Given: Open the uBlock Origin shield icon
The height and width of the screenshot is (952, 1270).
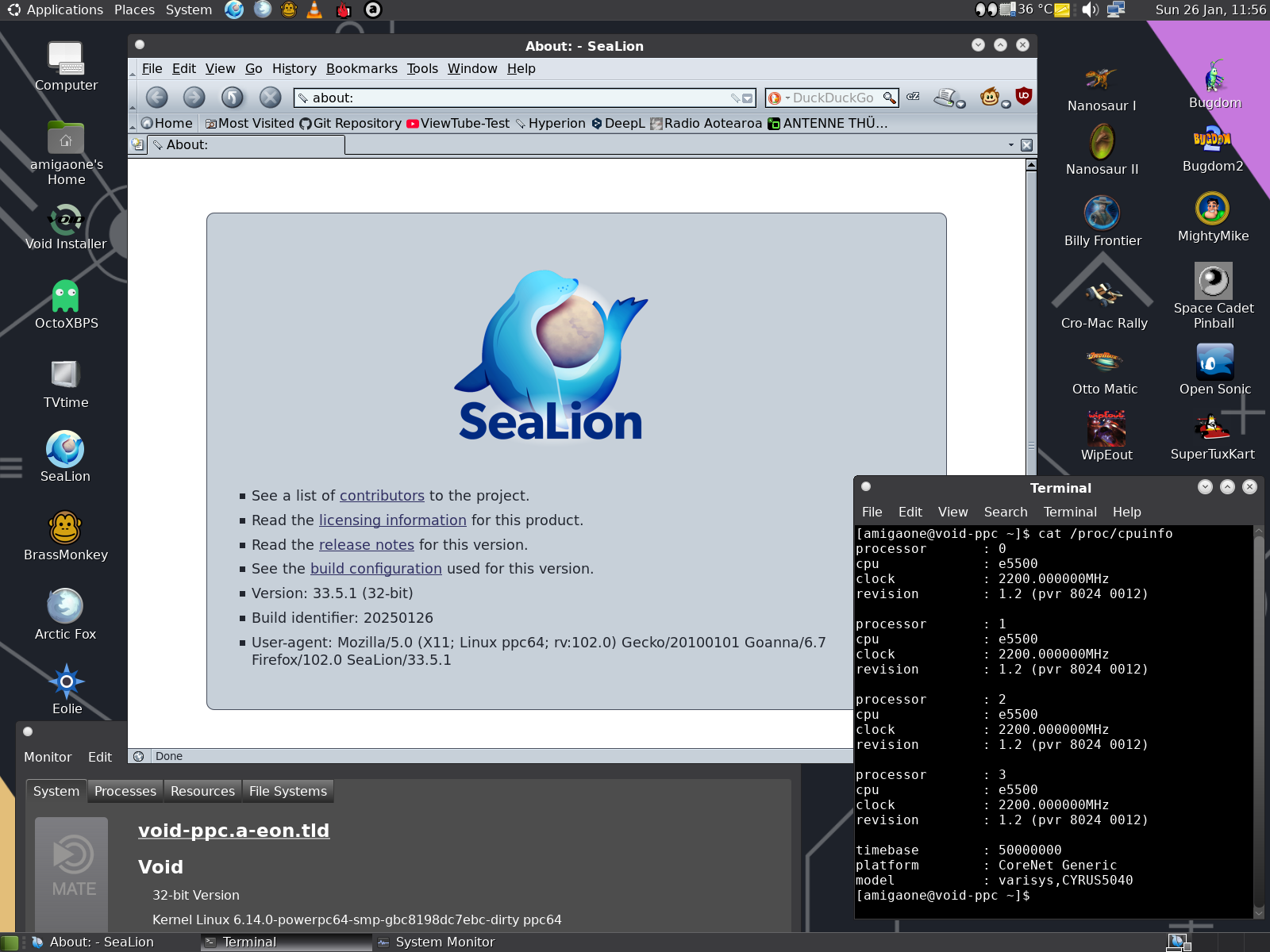Looking at the screenshot, I should pyautogui.click(x=1024, y=97).
